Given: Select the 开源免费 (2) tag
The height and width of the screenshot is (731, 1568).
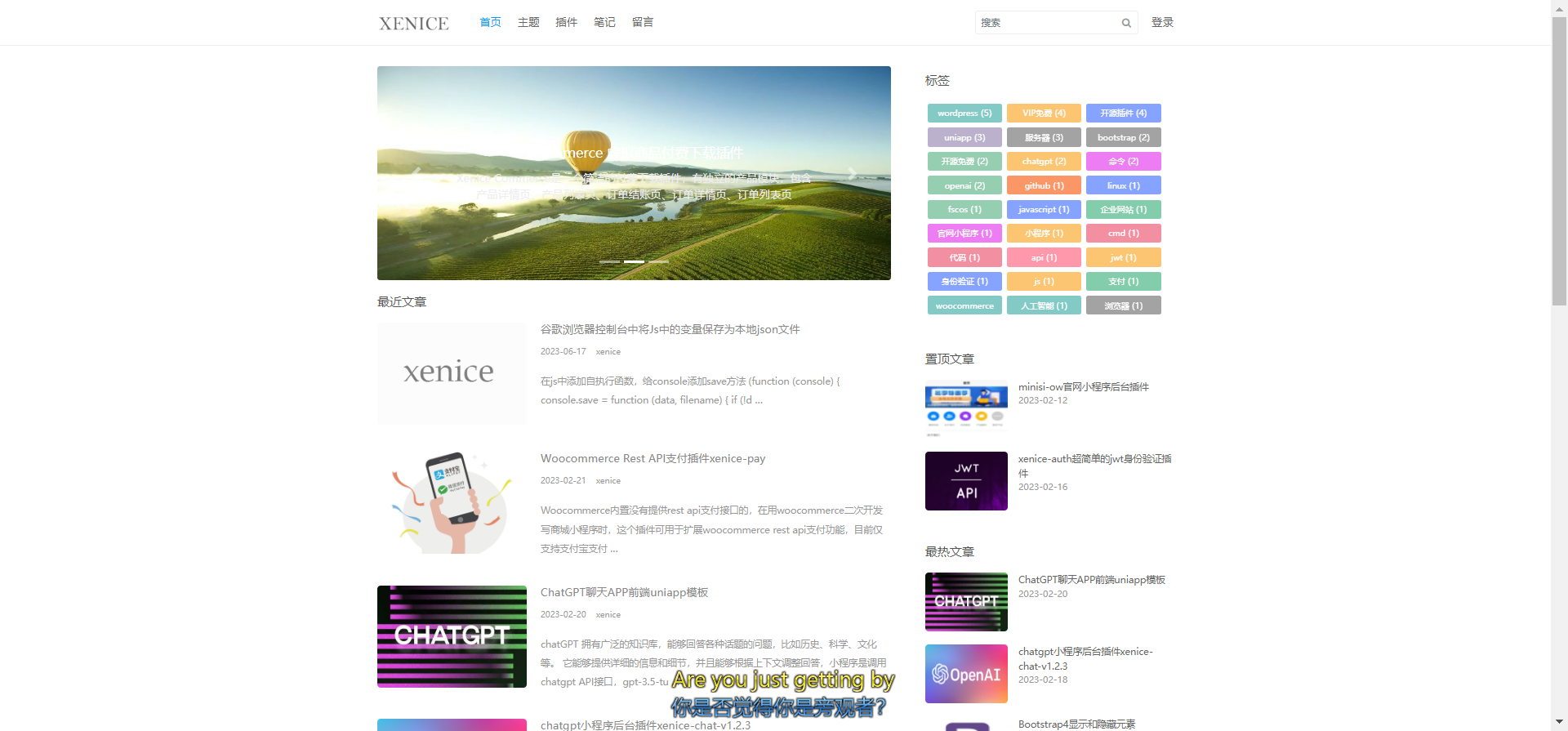Looking at the screenshot, I should tap(964, 162).
